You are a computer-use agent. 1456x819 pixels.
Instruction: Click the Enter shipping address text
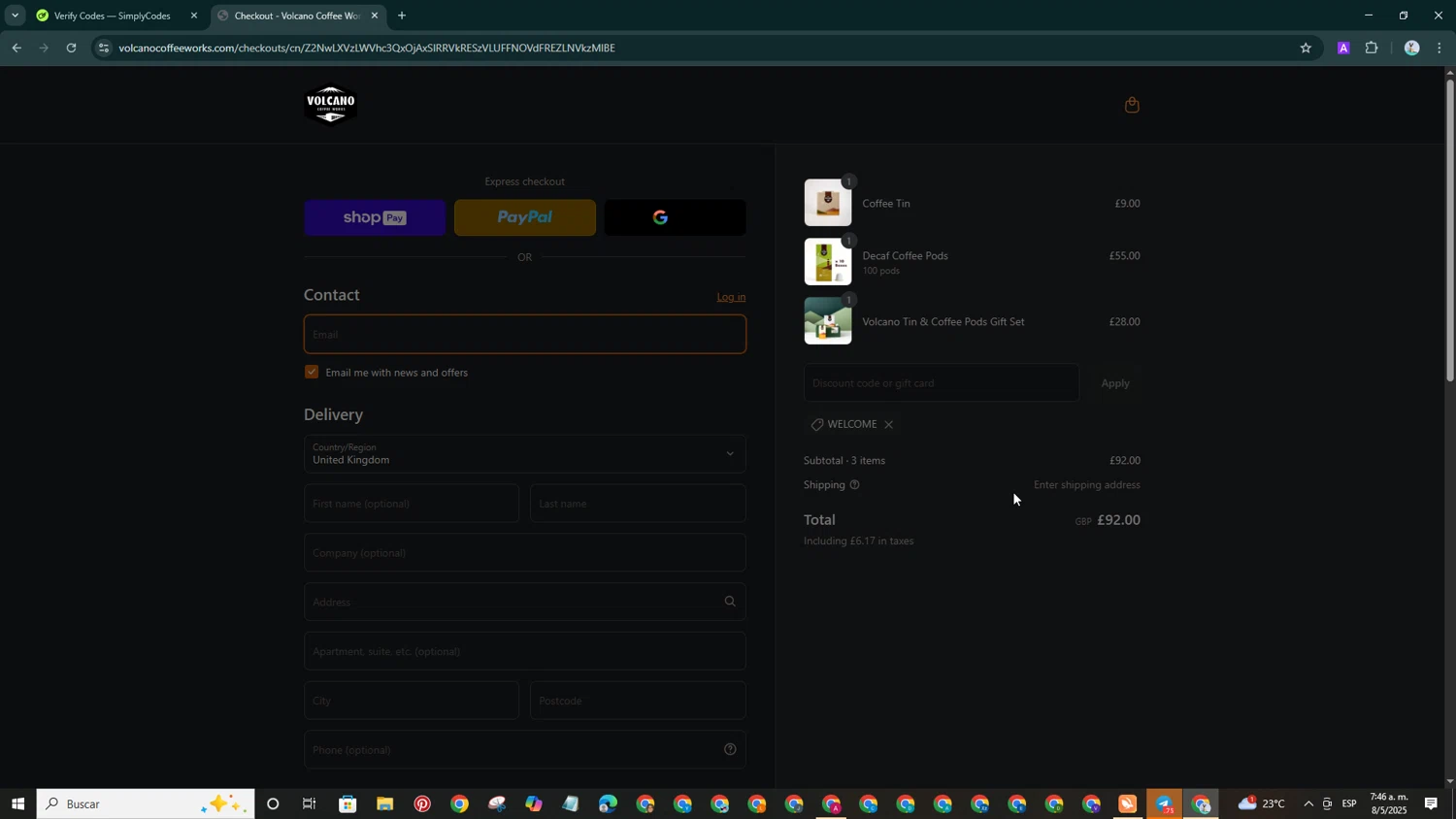(1087, 484)
